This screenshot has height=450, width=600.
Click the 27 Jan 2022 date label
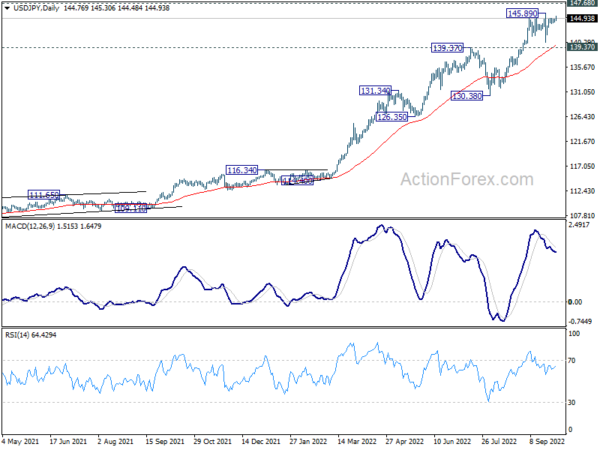tap(308, 442)
